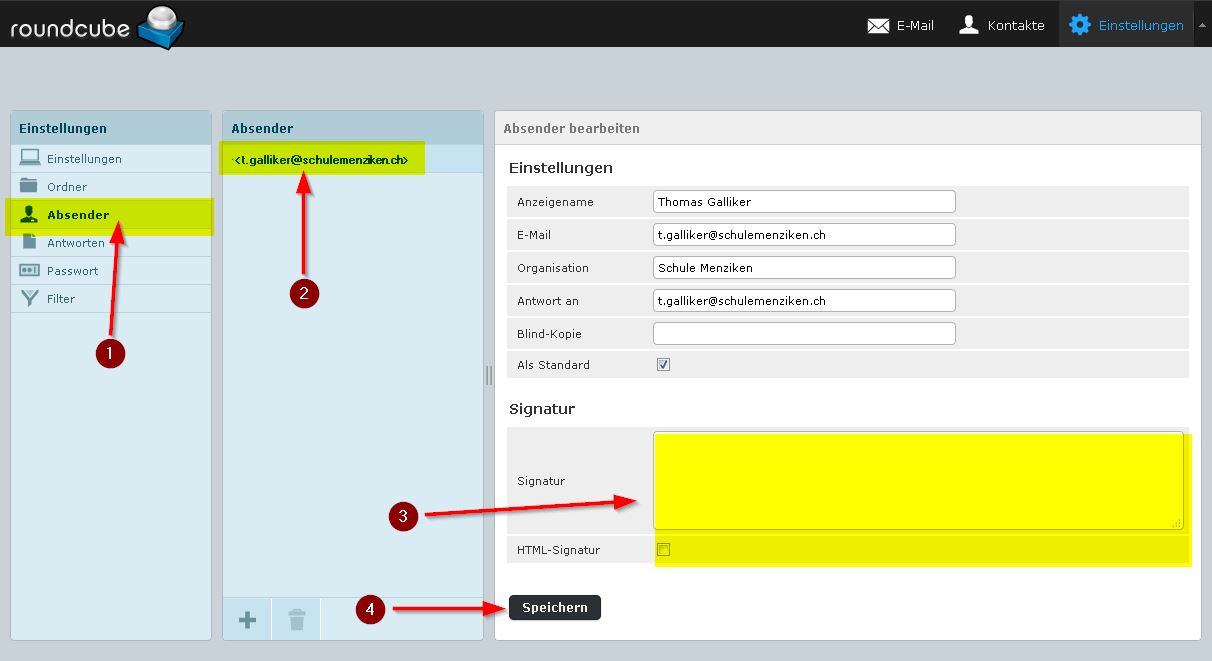The width and height of the screenshot is (1212, 661).
Task: Click the Signatur textarea resize grip
Action: [1177, 523]
